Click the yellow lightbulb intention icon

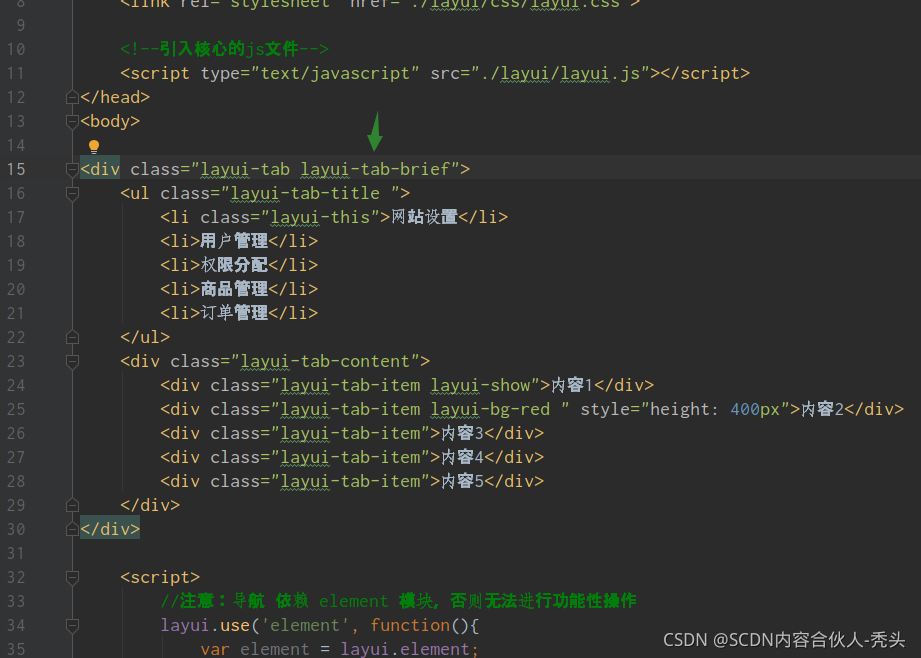(x=93, y=146)
